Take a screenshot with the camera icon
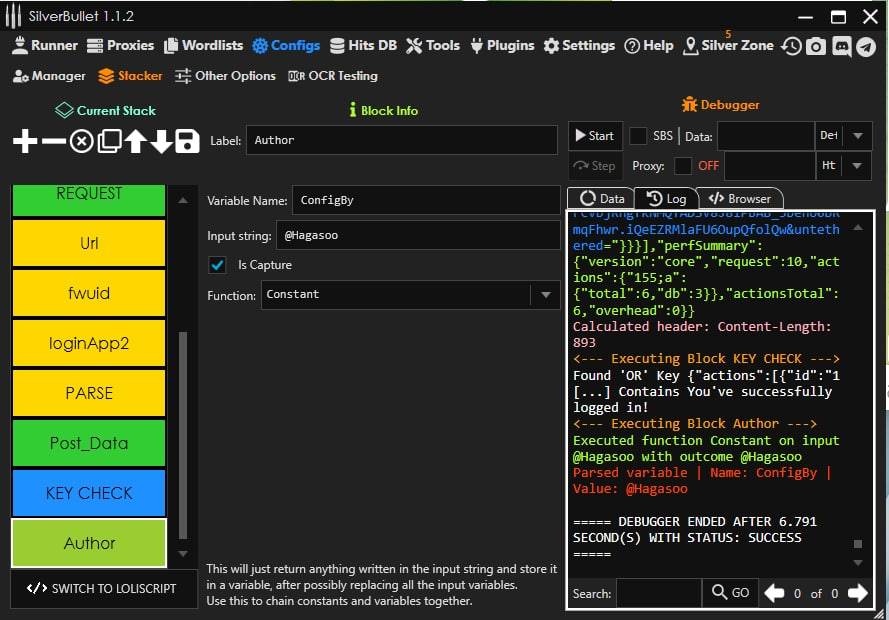Screen dimensions: 889x620 [816, 46]
